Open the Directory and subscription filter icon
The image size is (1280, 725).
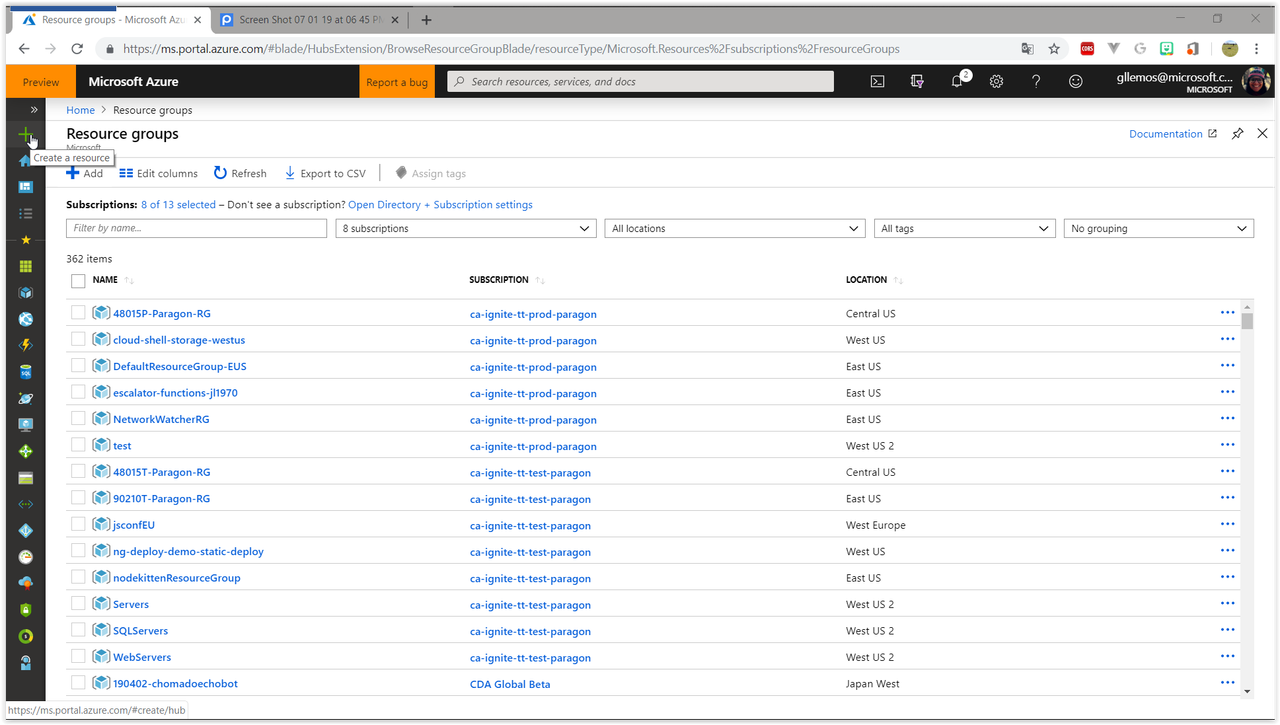click(917, 82)
